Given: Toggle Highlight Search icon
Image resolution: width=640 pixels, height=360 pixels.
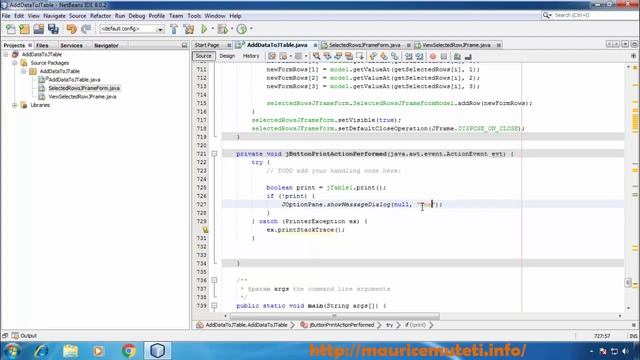Looking at the screenshot, I should (x=349, y=56).
